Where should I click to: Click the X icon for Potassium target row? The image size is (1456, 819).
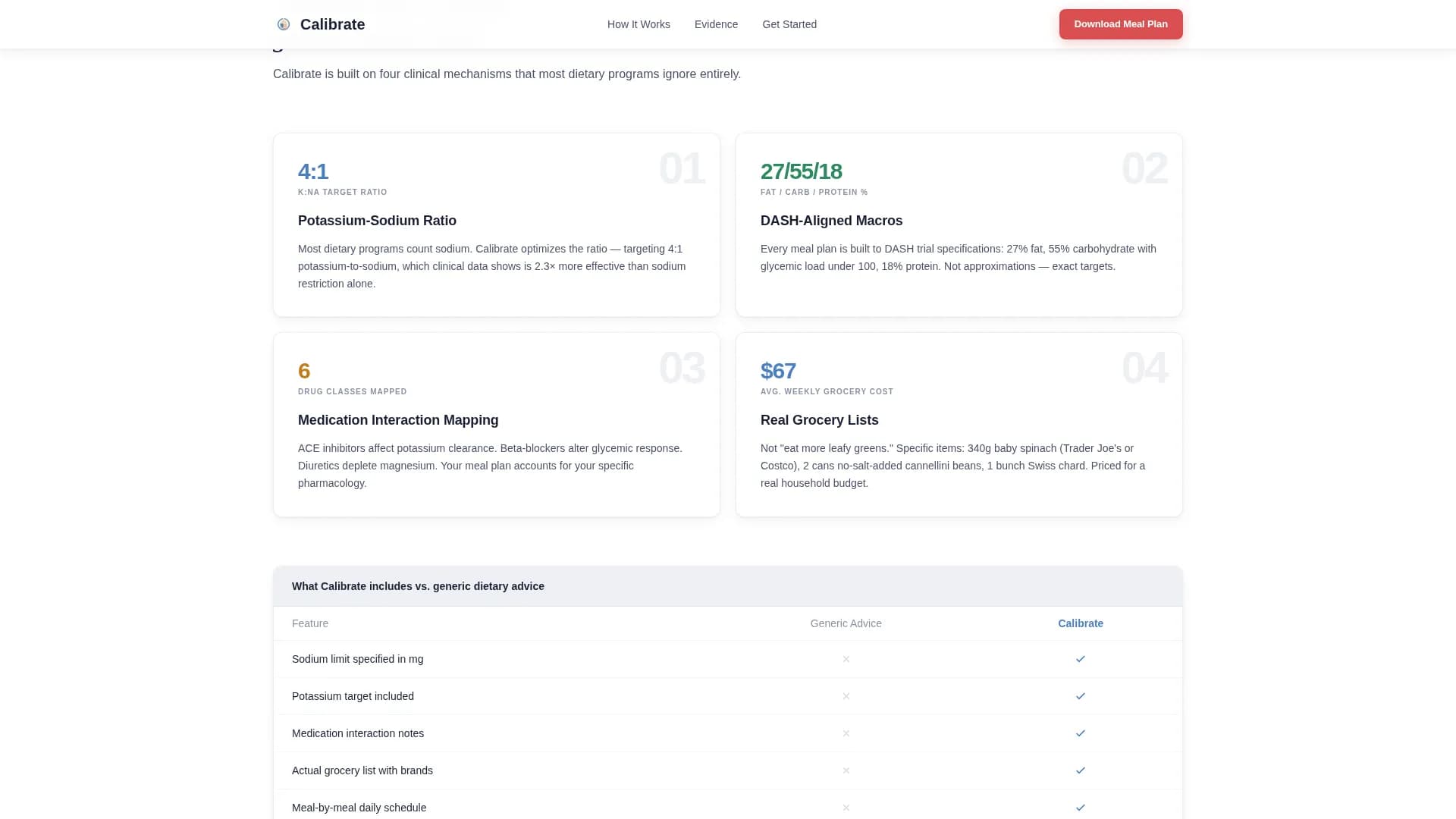tap(846, 696)
